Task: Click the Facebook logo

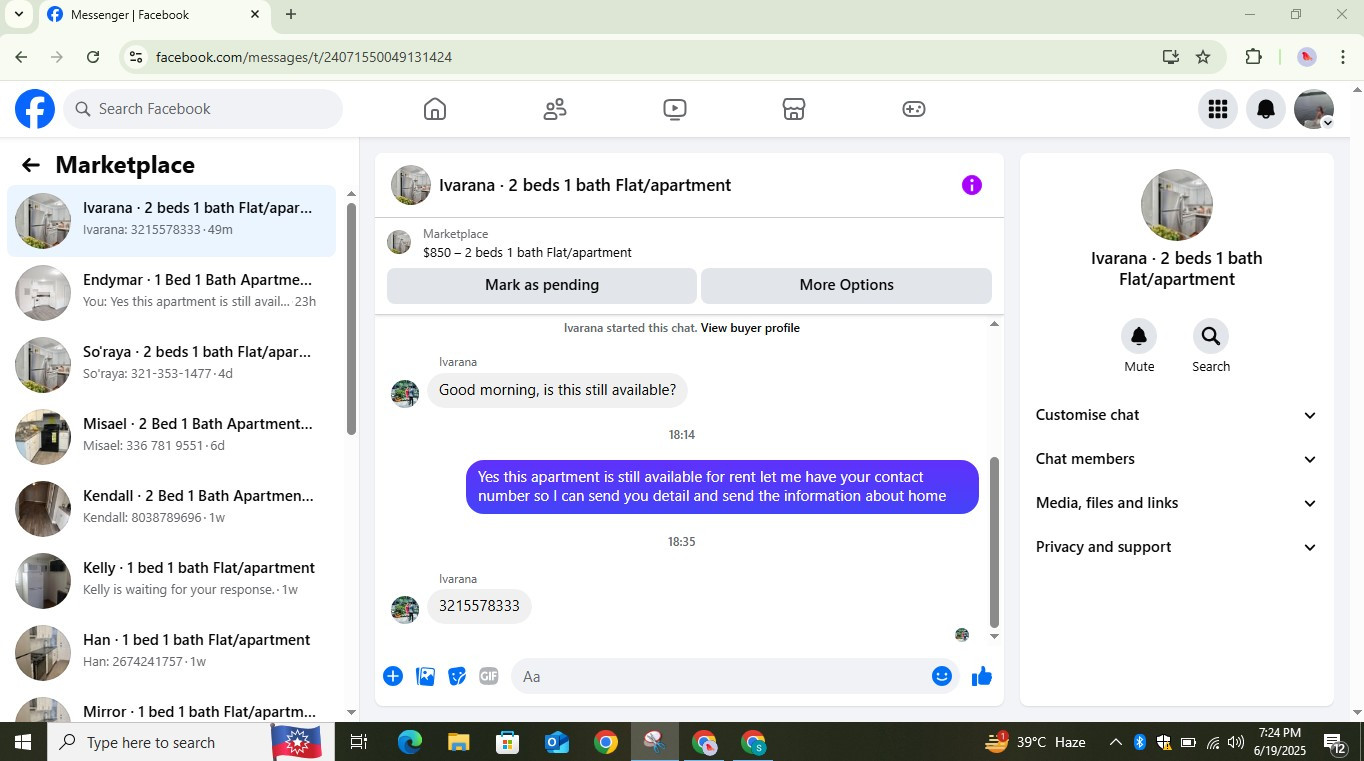Action: (35, 109)
